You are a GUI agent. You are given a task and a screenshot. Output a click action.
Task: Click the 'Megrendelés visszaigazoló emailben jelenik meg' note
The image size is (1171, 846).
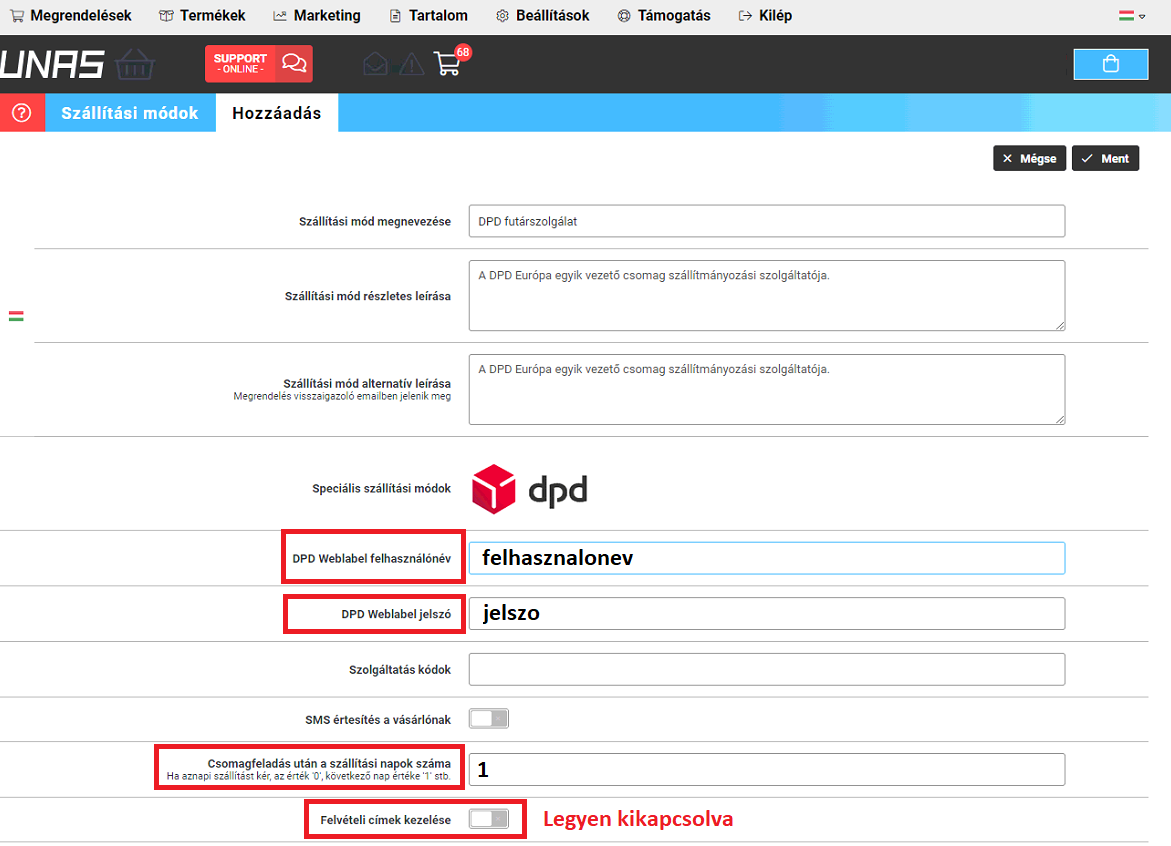pos(342,396)
